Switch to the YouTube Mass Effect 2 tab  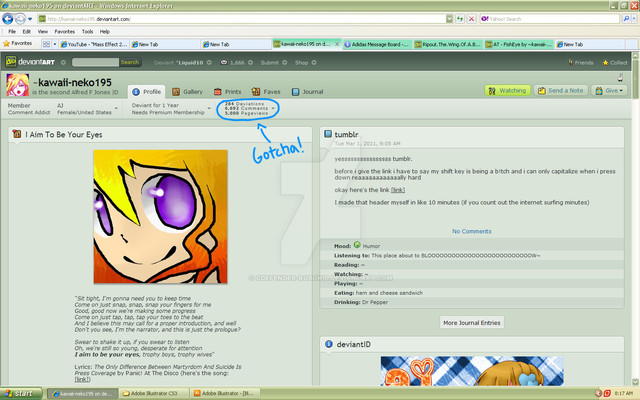(94, 44)
